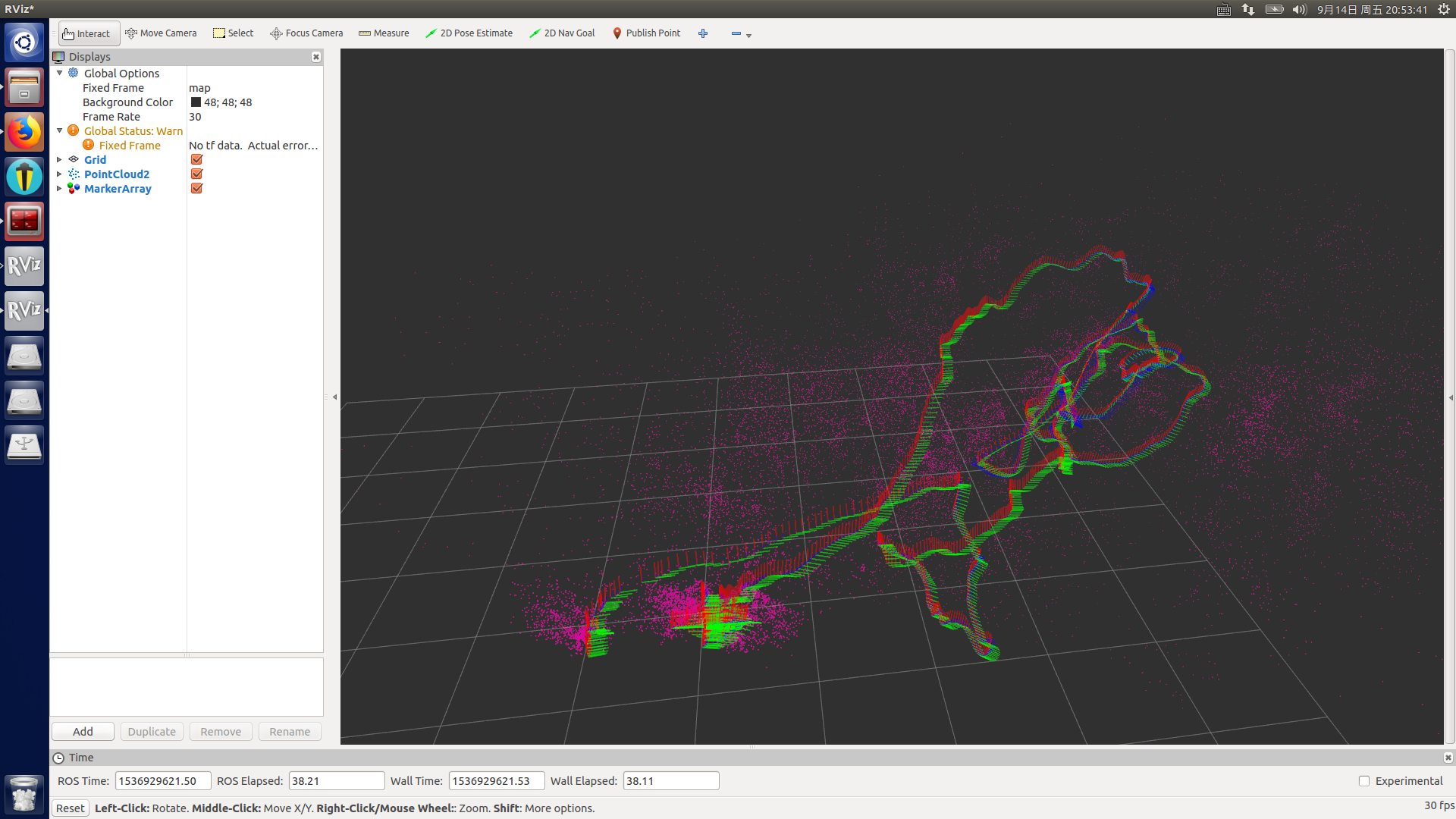The width and height of the screenshot is (1456, 819).
Task: Activate the Measure tool
Action: 384,33
